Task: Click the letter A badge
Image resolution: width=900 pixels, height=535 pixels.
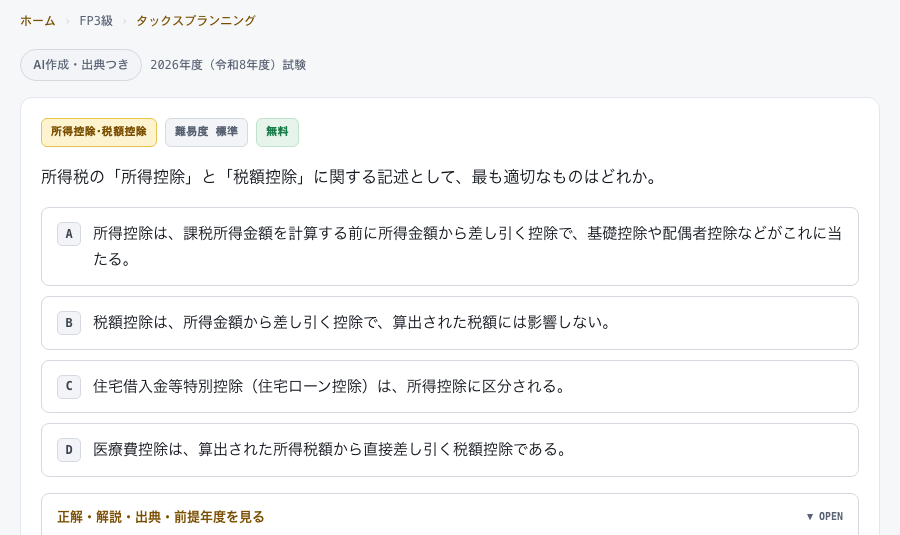Action: point(69,234)
